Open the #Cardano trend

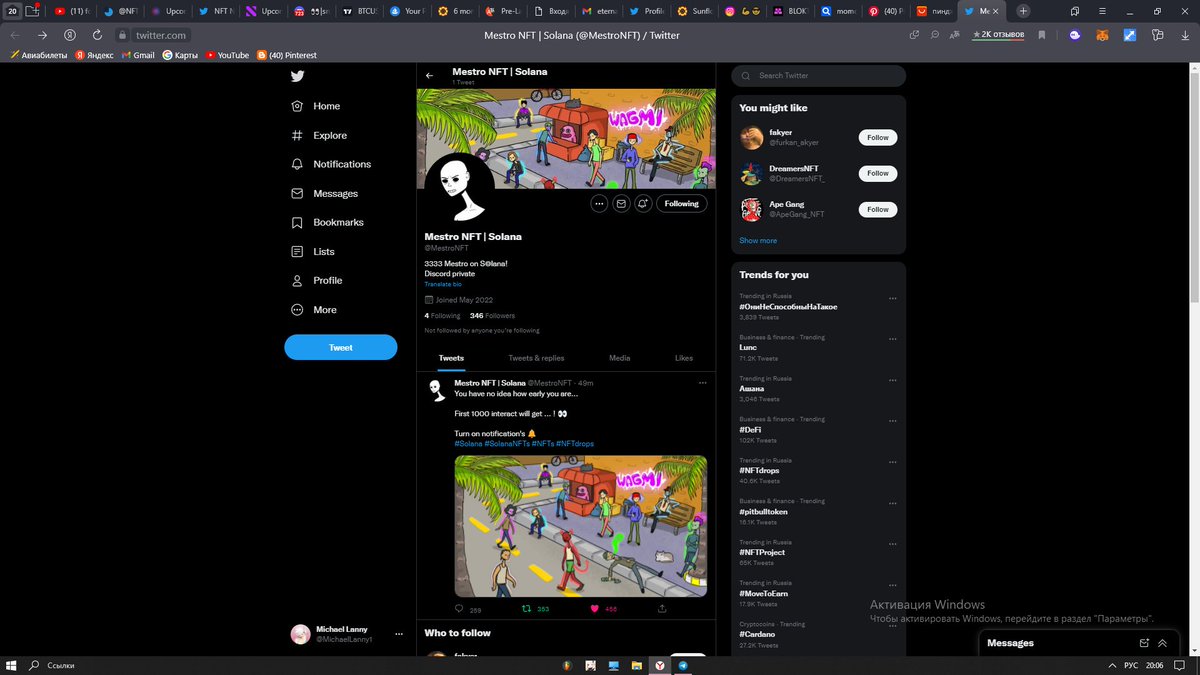point(758,635)
